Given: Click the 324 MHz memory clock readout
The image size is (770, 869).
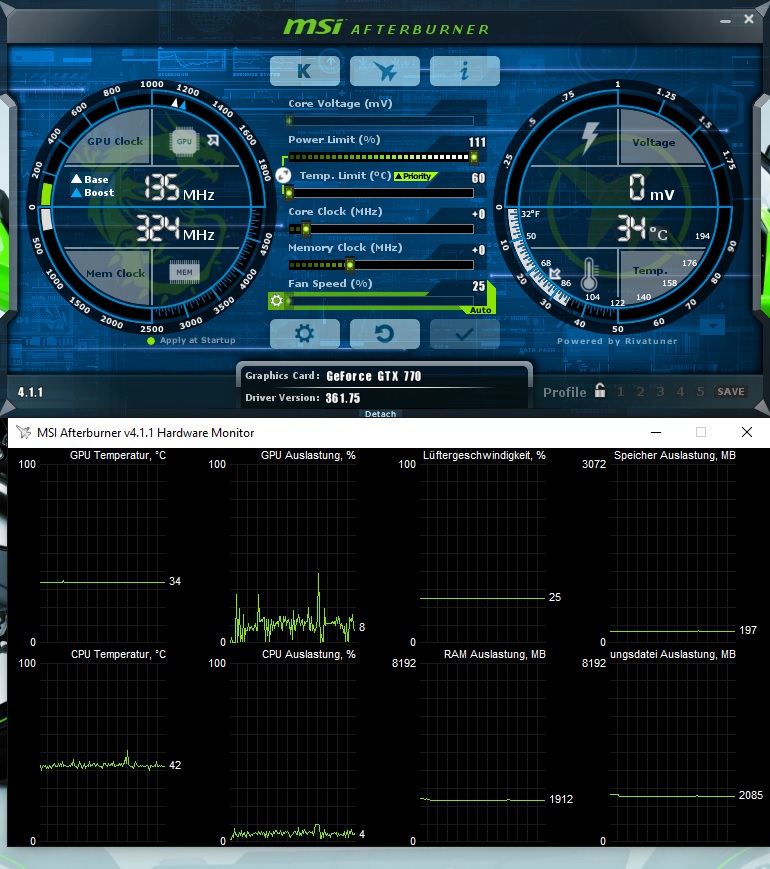Looking at the screenshot, I should [x=176, y=229].
